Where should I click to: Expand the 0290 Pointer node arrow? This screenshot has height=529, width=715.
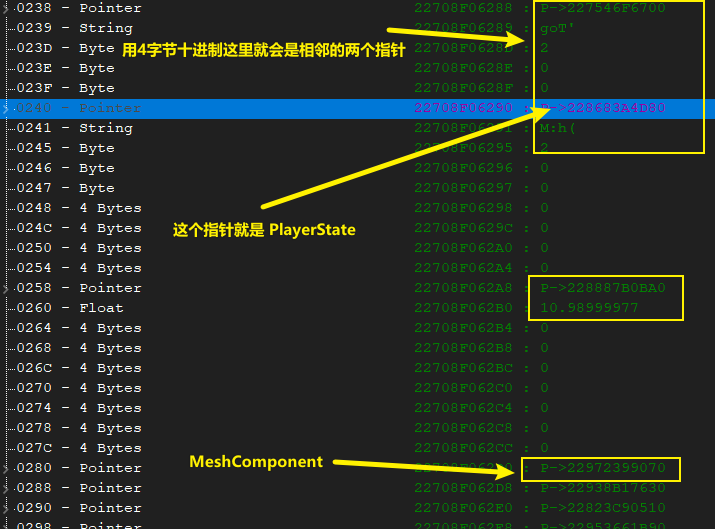pyautogui.click(x=5, y=508)
